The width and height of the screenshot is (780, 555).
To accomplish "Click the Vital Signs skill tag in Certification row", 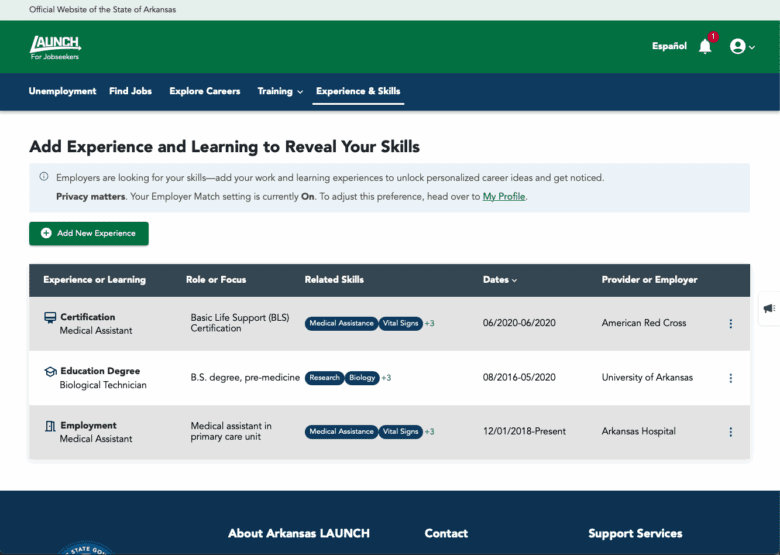I will pos(400,324).
